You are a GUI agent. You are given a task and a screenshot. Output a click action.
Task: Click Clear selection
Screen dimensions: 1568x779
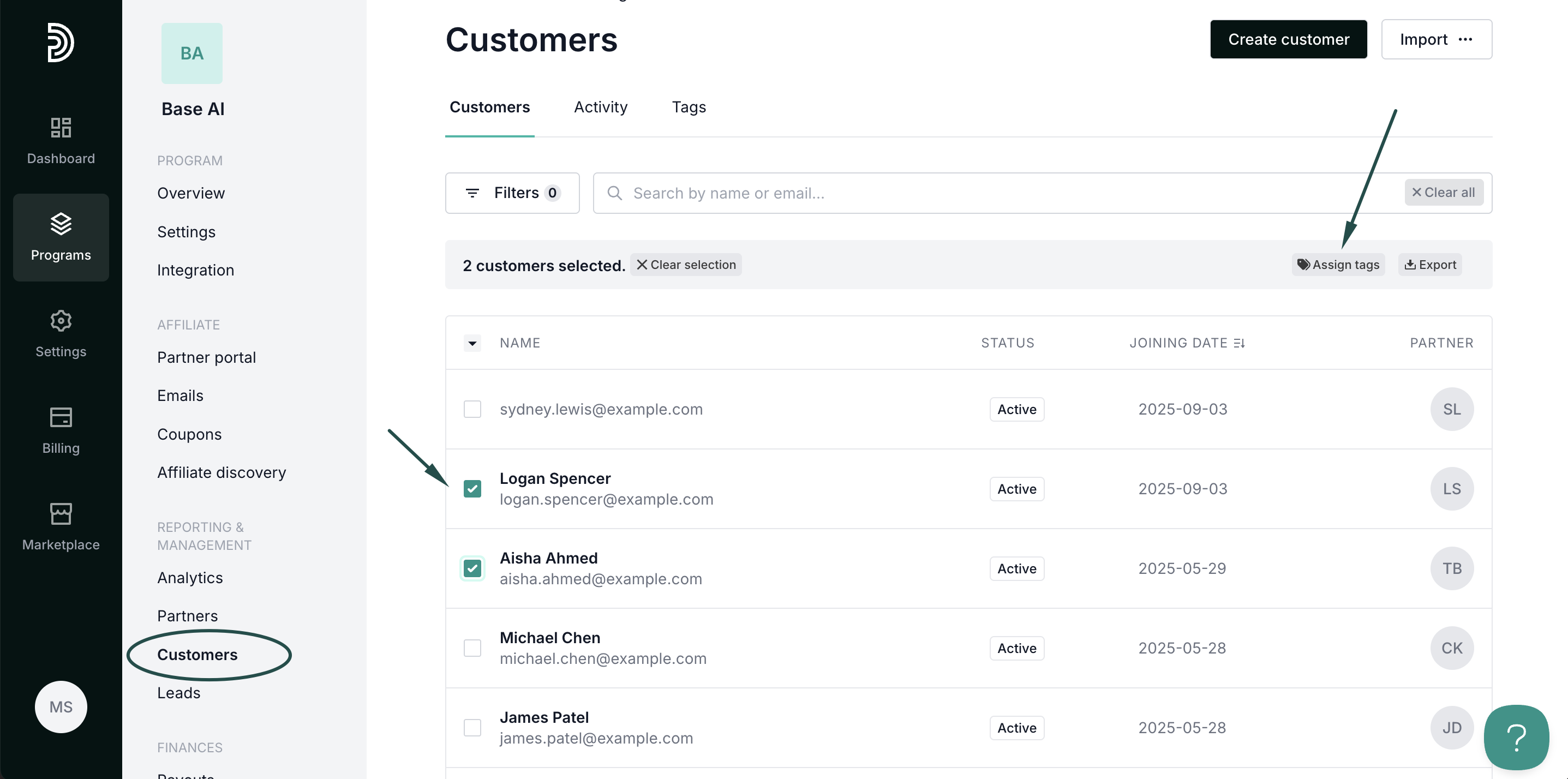coord(685,265)
